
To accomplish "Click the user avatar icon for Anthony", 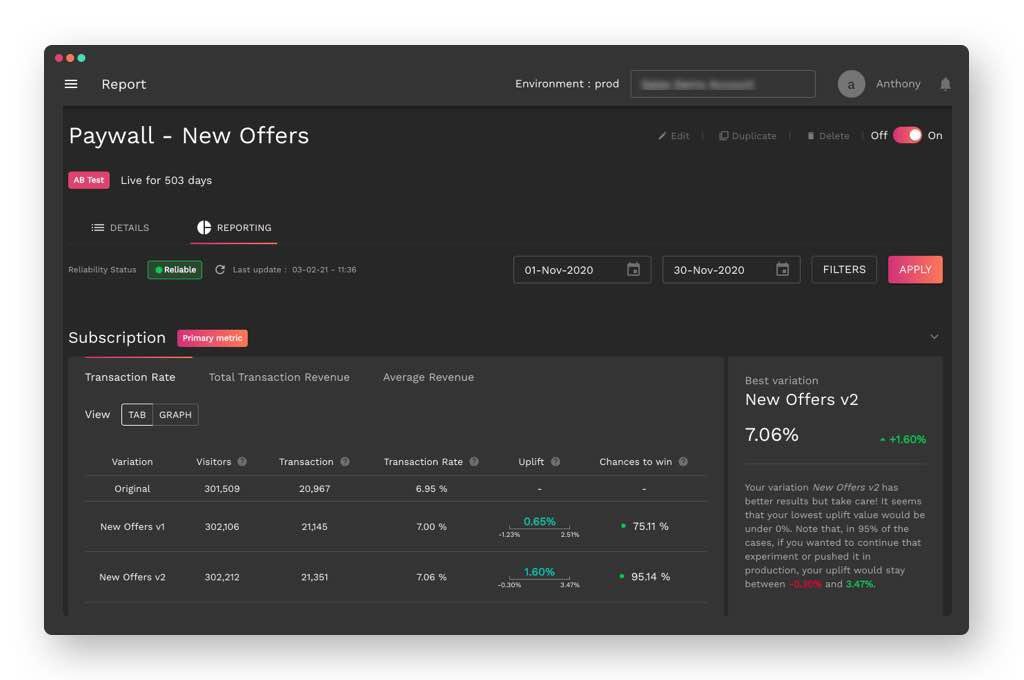I will (851, 84).
